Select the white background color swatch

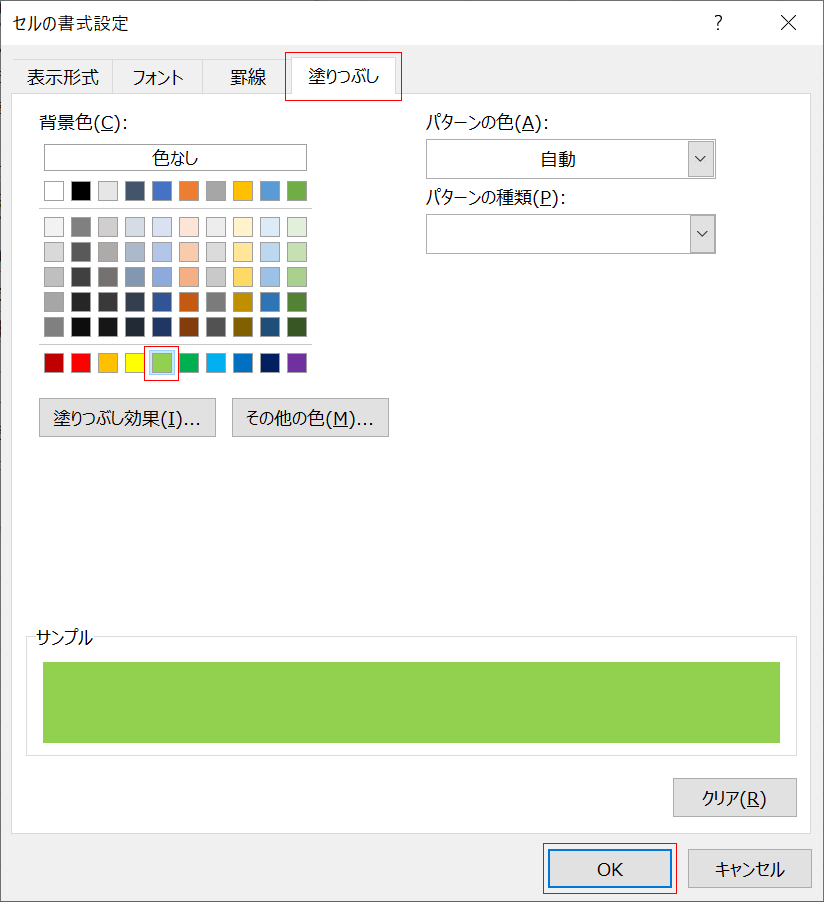(x=53, y=190)
